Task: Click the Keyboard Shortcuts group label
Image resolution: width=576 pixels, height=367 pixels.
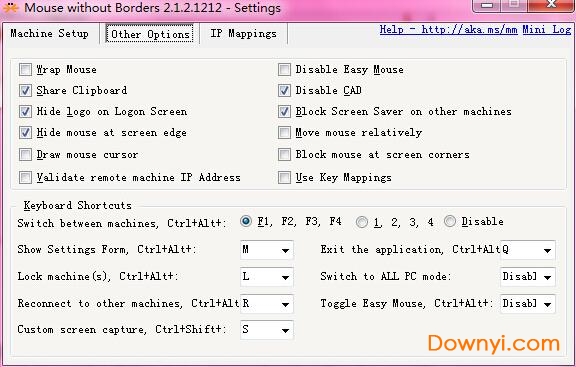Action: pyautogui.click(x=78, y=205)
